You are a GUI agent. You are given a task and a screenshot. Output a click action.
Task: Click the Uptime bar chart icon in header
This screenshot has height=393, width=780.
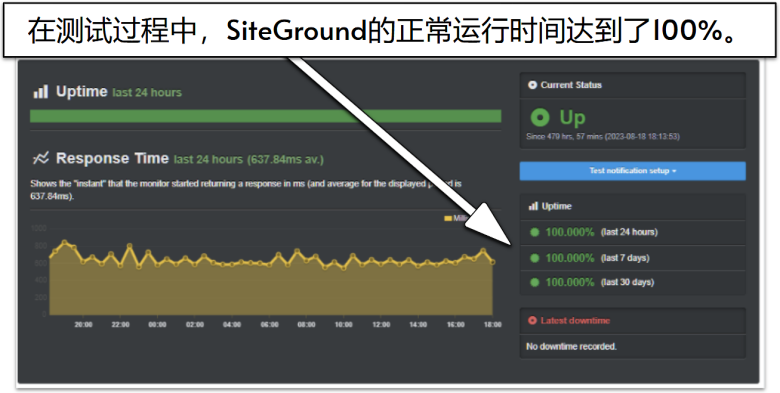40,92
